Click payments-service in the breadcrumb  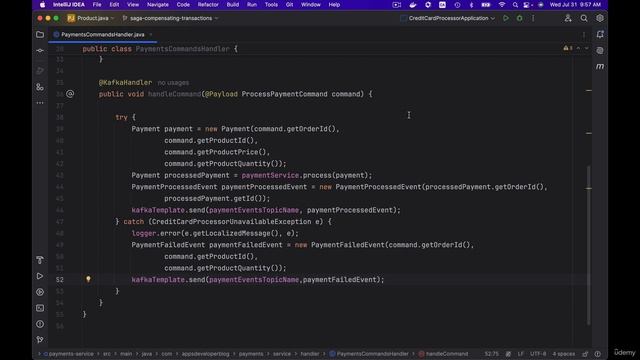71,354
